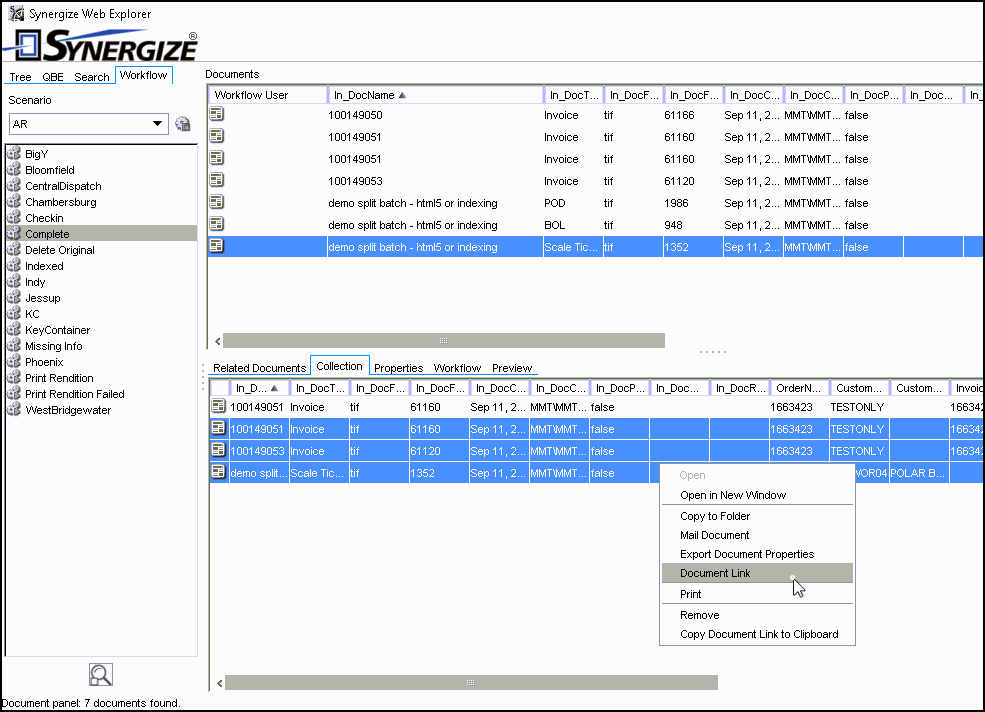Open the Workflow tab beside Properties
985x712 pixels.
(x=457, y=368)
